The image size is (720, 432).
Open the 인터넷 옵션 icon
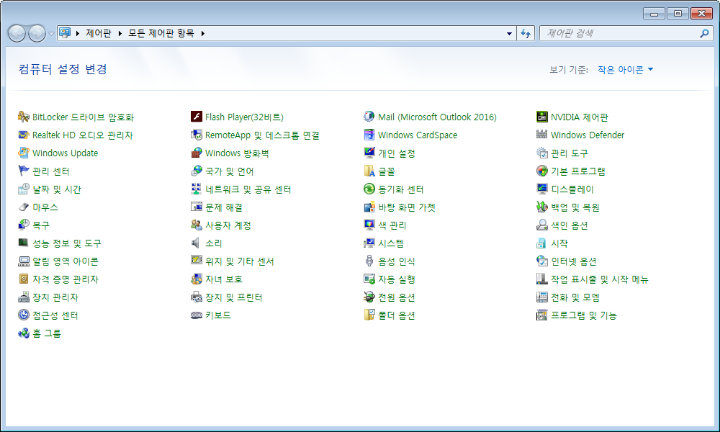pos(542,261)
